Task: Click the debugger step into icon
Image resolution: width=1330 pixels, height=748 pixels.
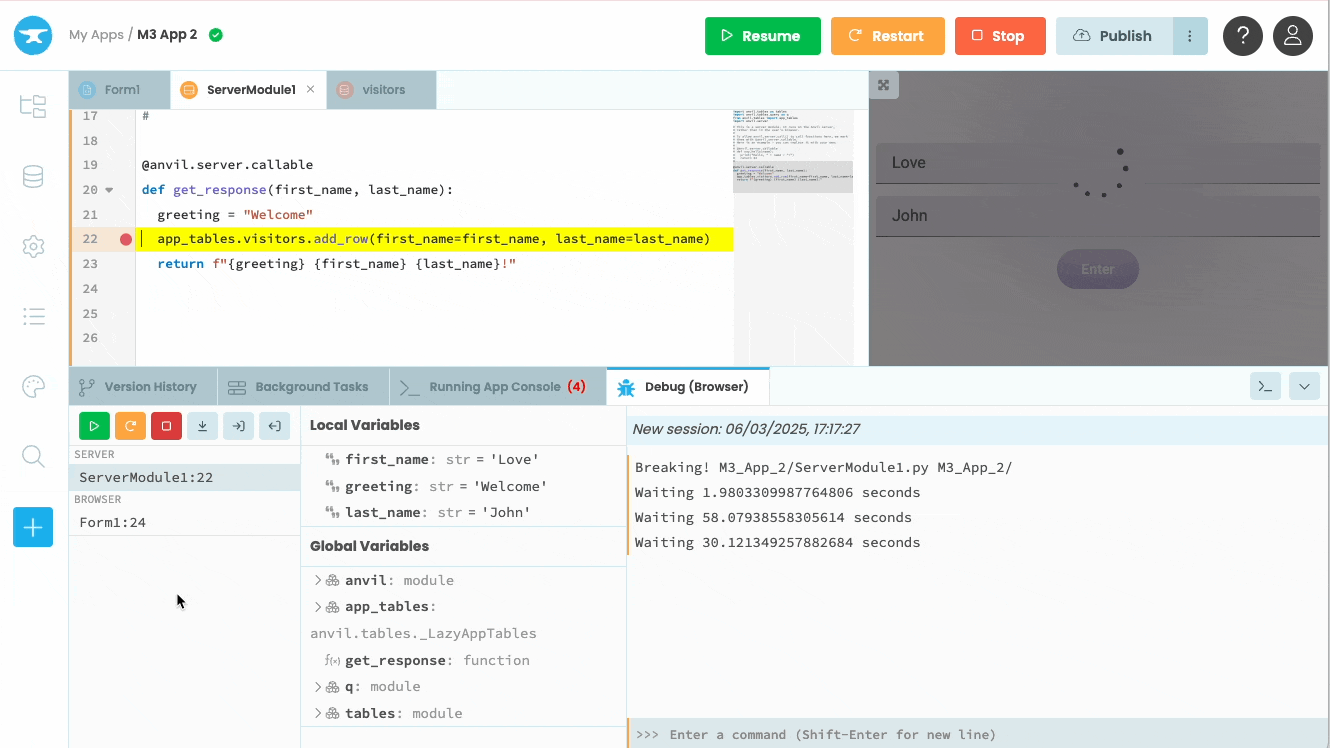Action: tap(238, 426)
